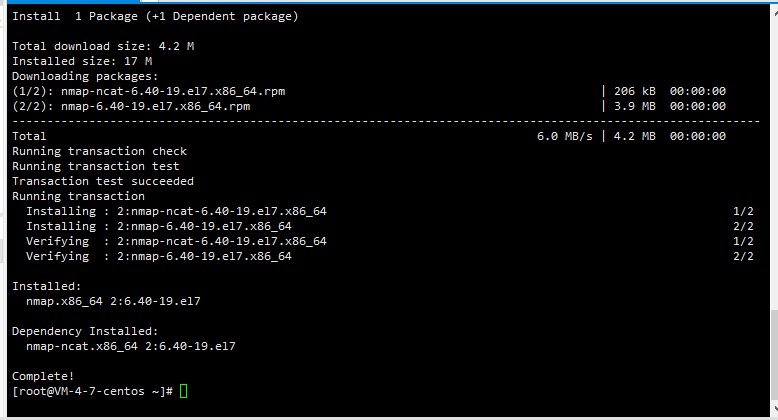Screen dimensions: 778x420
Task: Click the Install 1 Package summary line
Action: pos(155,16)
